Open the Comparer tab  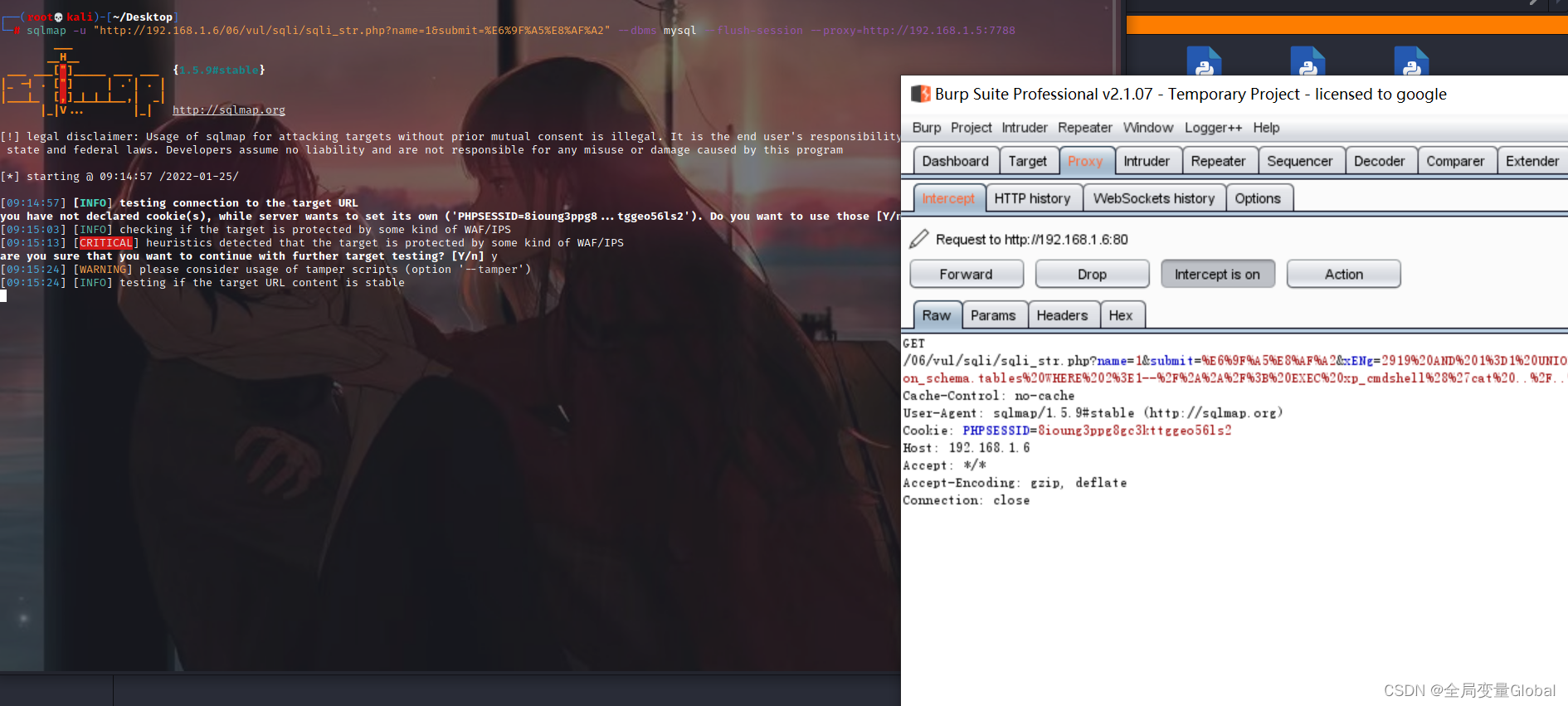coord(1455,161)
